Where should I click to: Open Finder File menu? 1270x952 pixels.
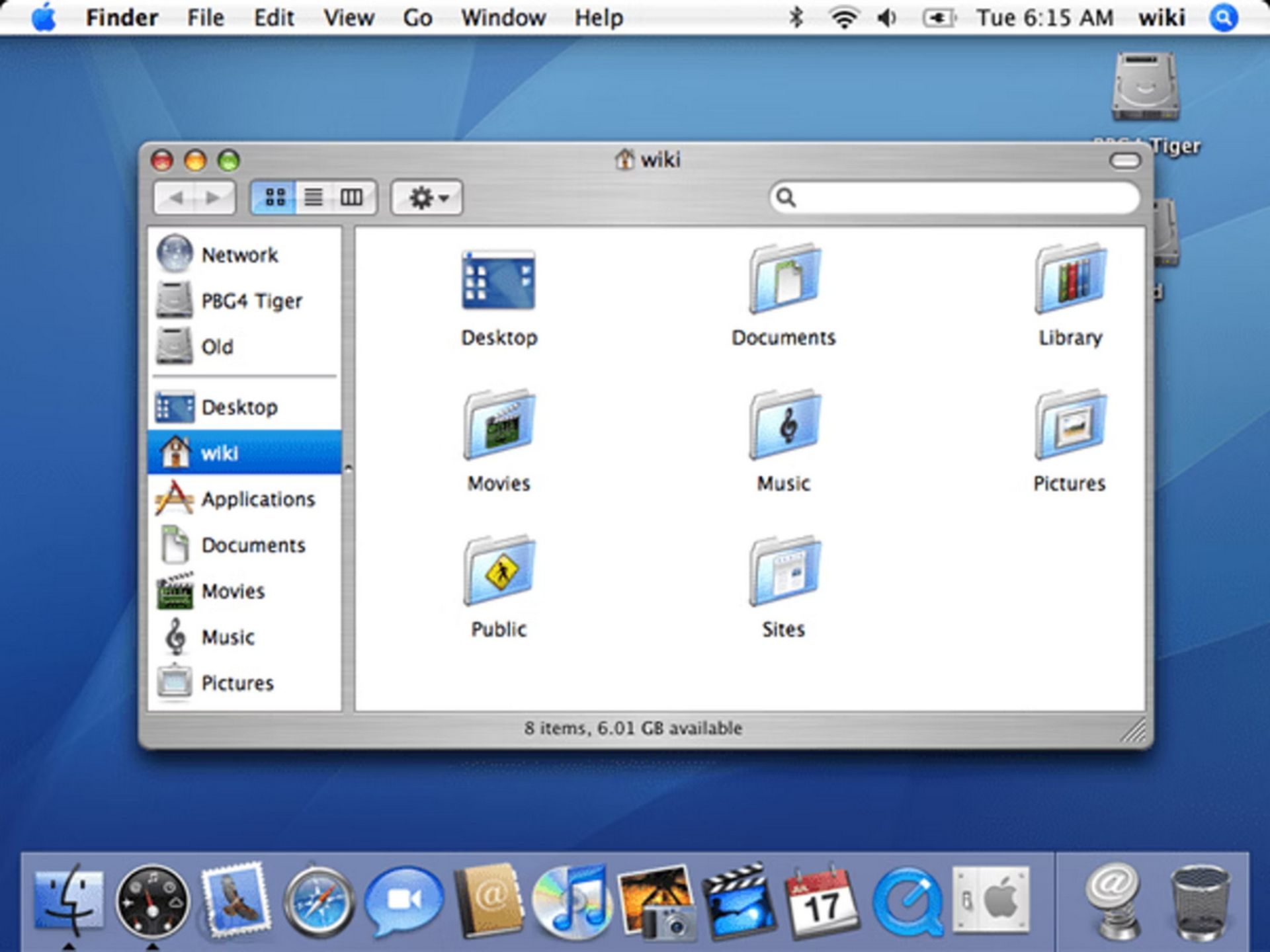pyautogui.click(x=205, y=19)
